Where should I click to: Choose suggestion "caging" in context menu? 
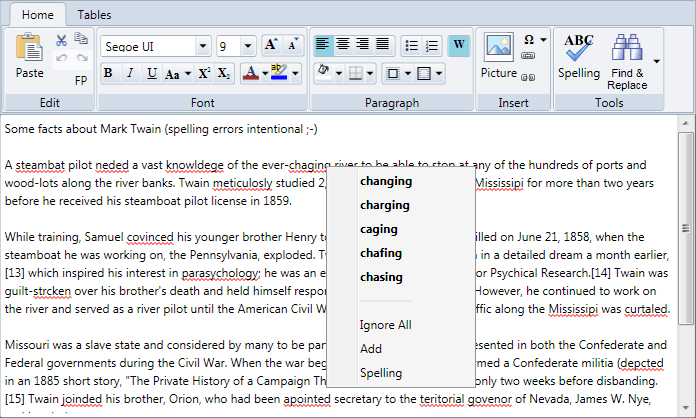point(379,229)
